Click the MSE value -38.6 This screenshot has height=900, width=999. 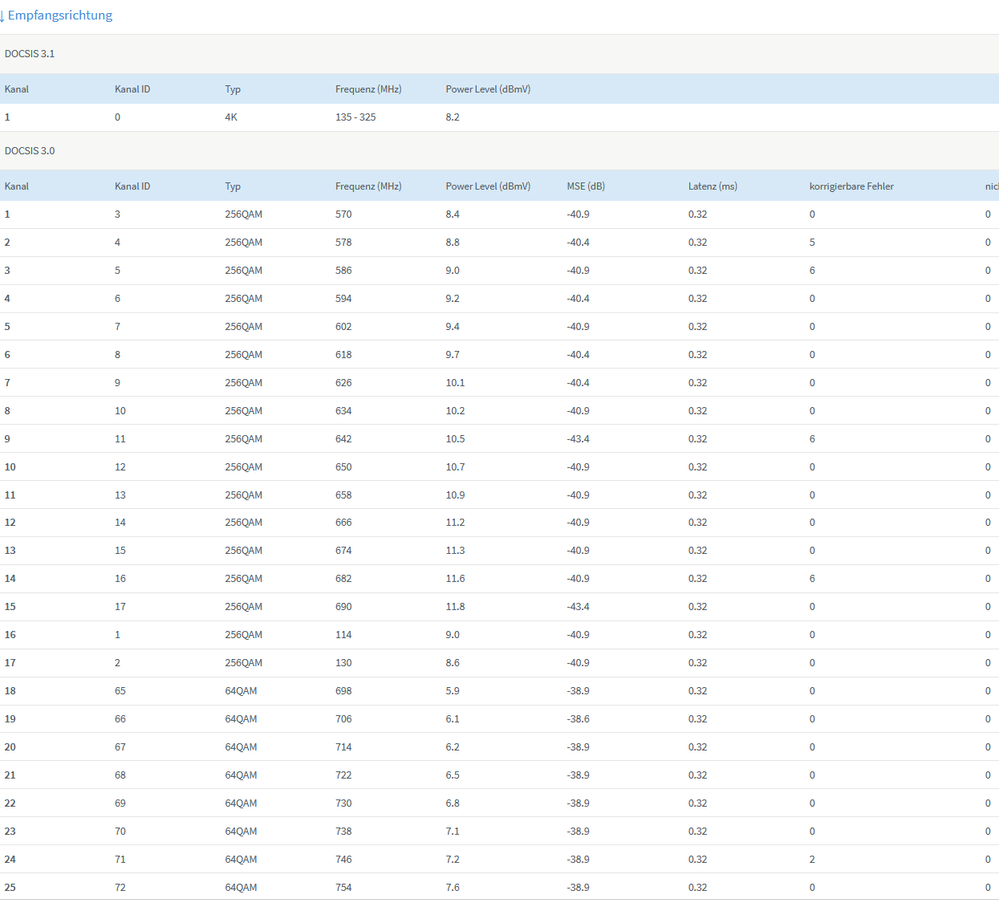pyautogui.click(x=578, y=719)
